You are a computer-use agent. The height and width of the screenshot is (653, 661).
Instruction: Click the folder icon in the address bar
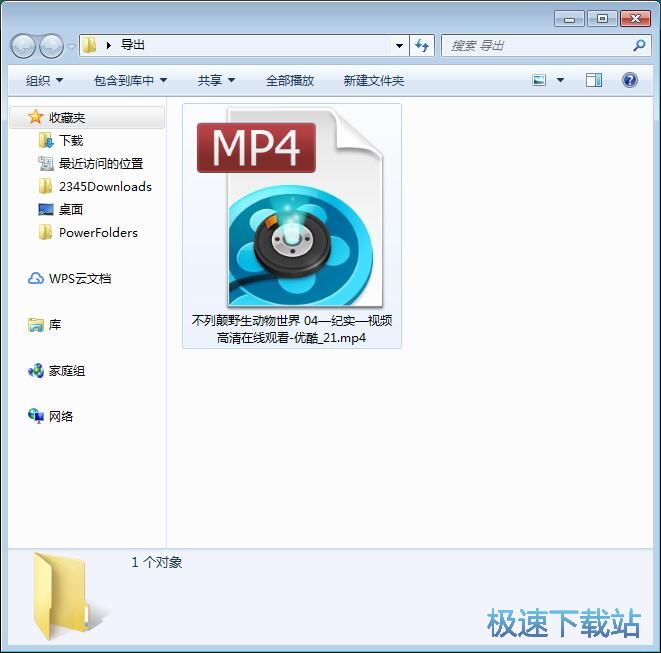click(x=89, y=45)
